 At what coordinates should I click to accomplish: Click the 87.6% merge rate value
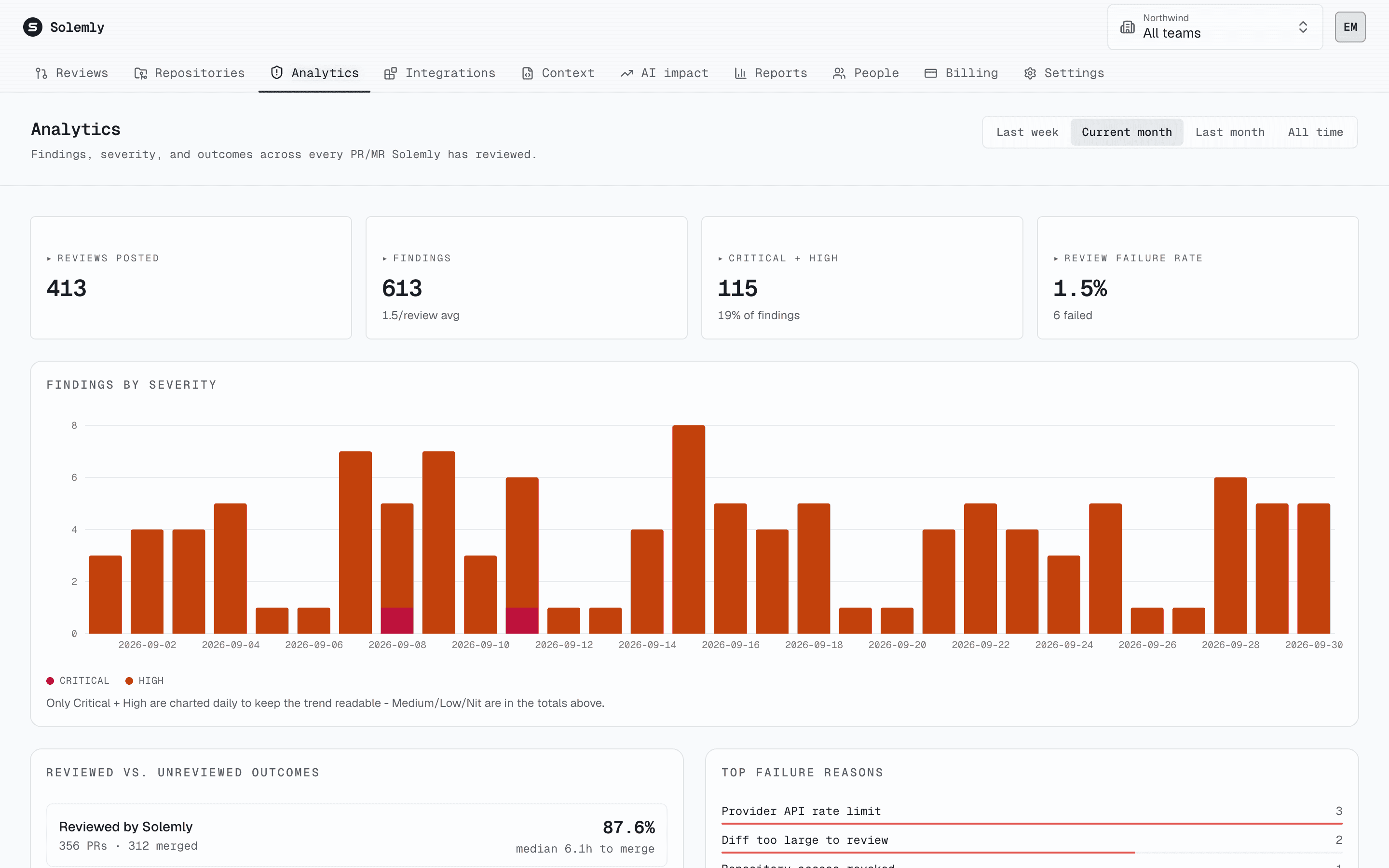(628, 827)
